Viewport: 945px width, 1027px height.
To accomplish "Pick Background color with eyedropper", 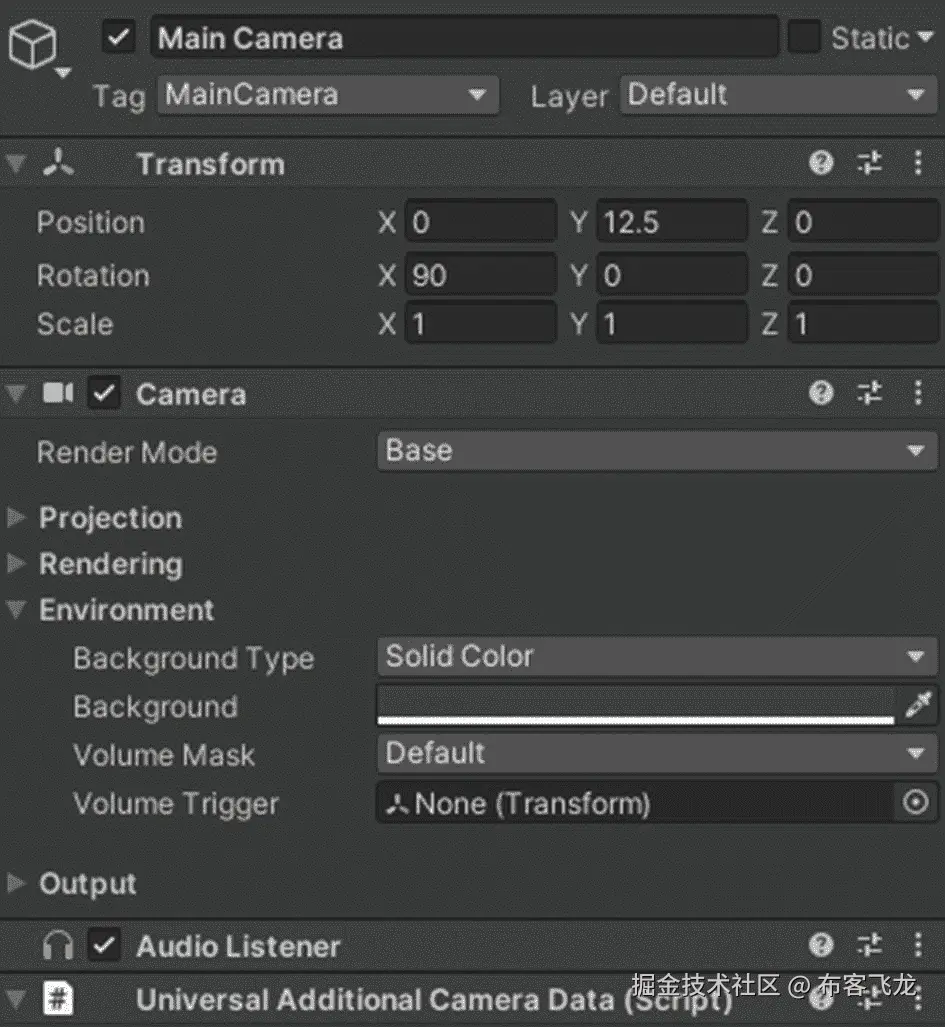I will click(917, 706).
